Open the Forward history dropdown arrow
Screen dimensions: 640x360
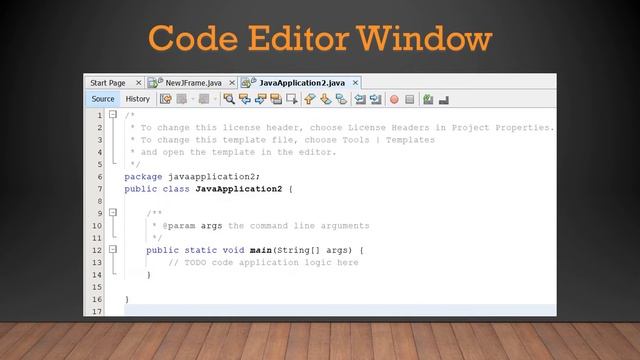point(215,99)
